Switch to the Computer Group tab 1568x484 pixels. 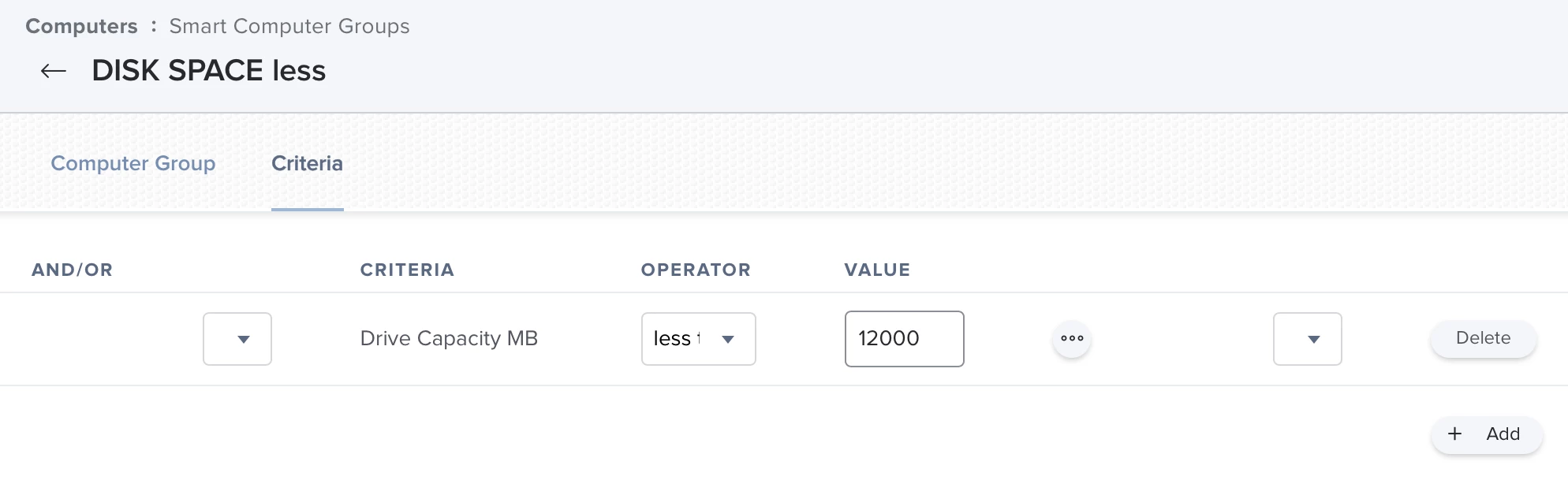point(133,163)
